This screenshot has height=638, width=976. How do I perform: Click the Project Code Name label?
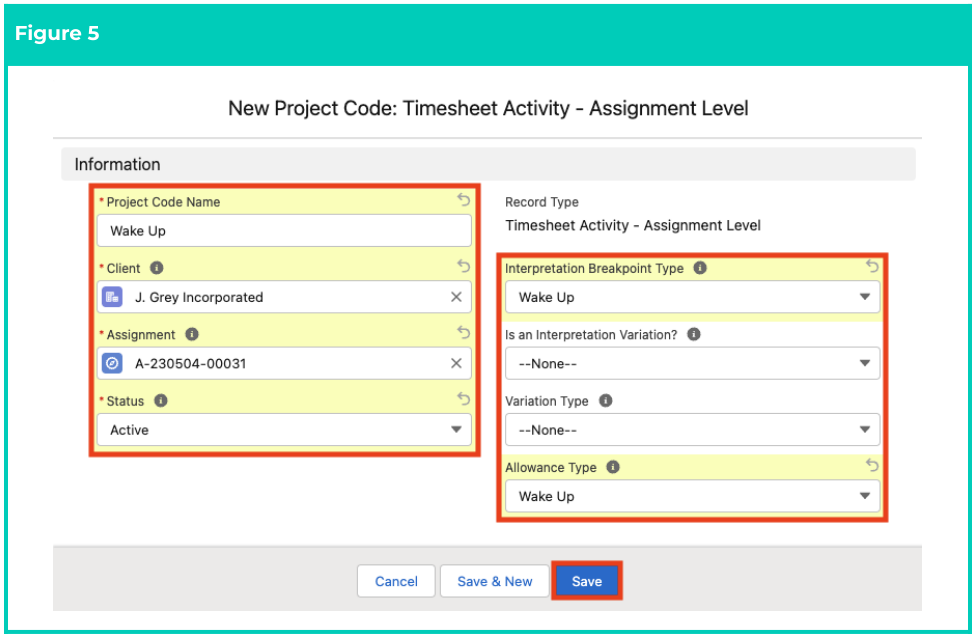point(163,202)
